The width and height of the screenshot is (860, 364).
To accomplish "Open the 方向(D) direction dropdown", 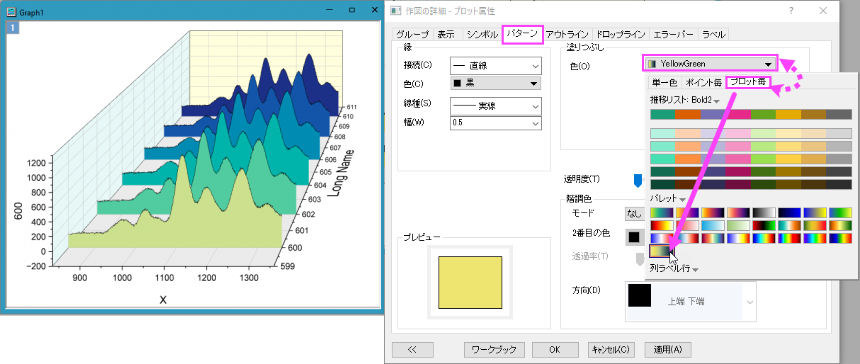I will tap(691, 301).
